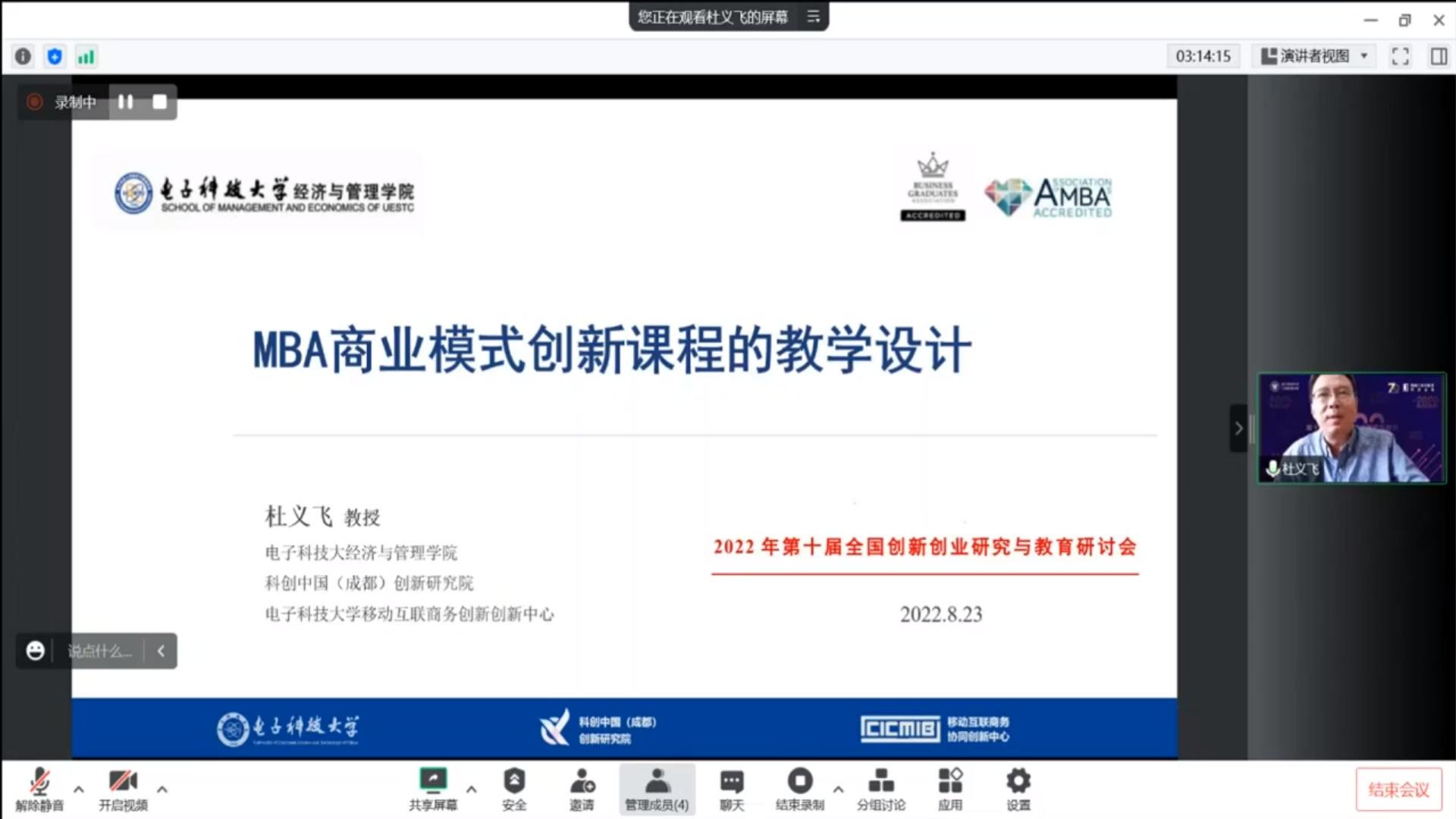The image size is (1456, 819).
Task: Open Breakout discussion (分组讨论) icon
Action: (880, 788)
